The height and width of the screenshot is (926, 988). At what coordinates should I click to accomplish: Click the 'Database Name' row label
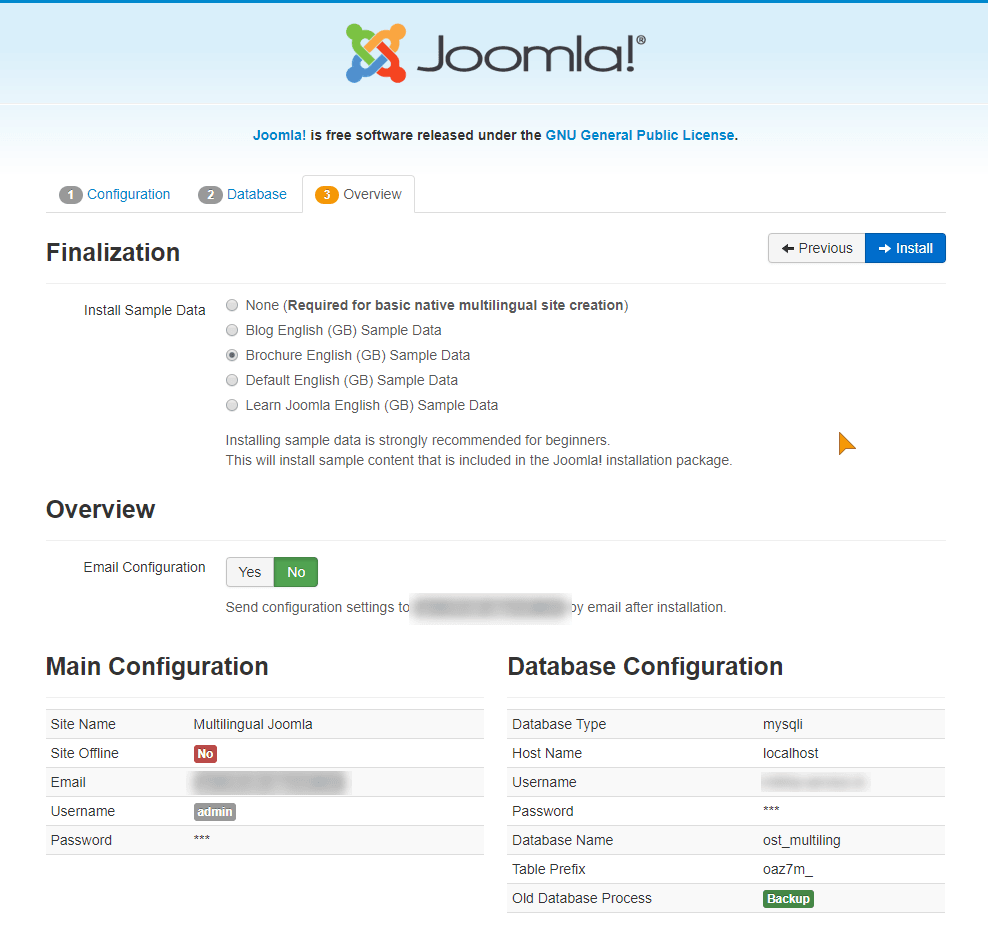tap(563, 840)
